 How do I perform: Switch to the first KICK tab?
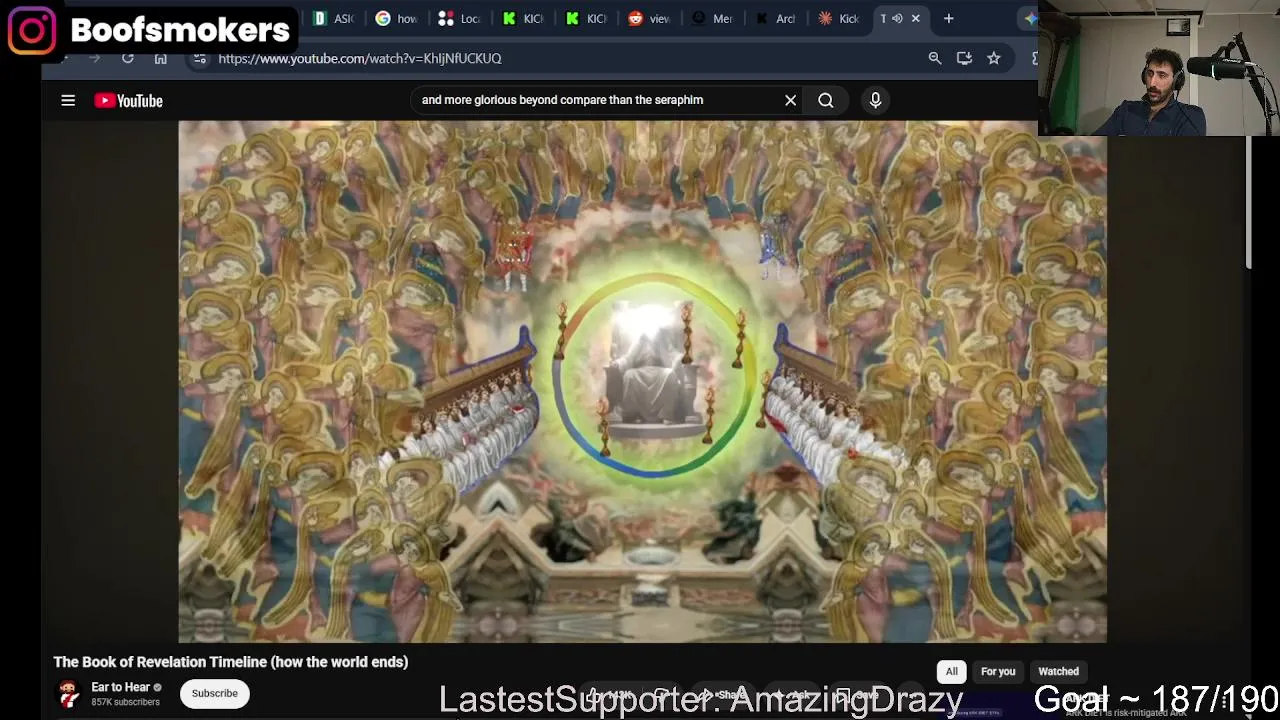522,18
